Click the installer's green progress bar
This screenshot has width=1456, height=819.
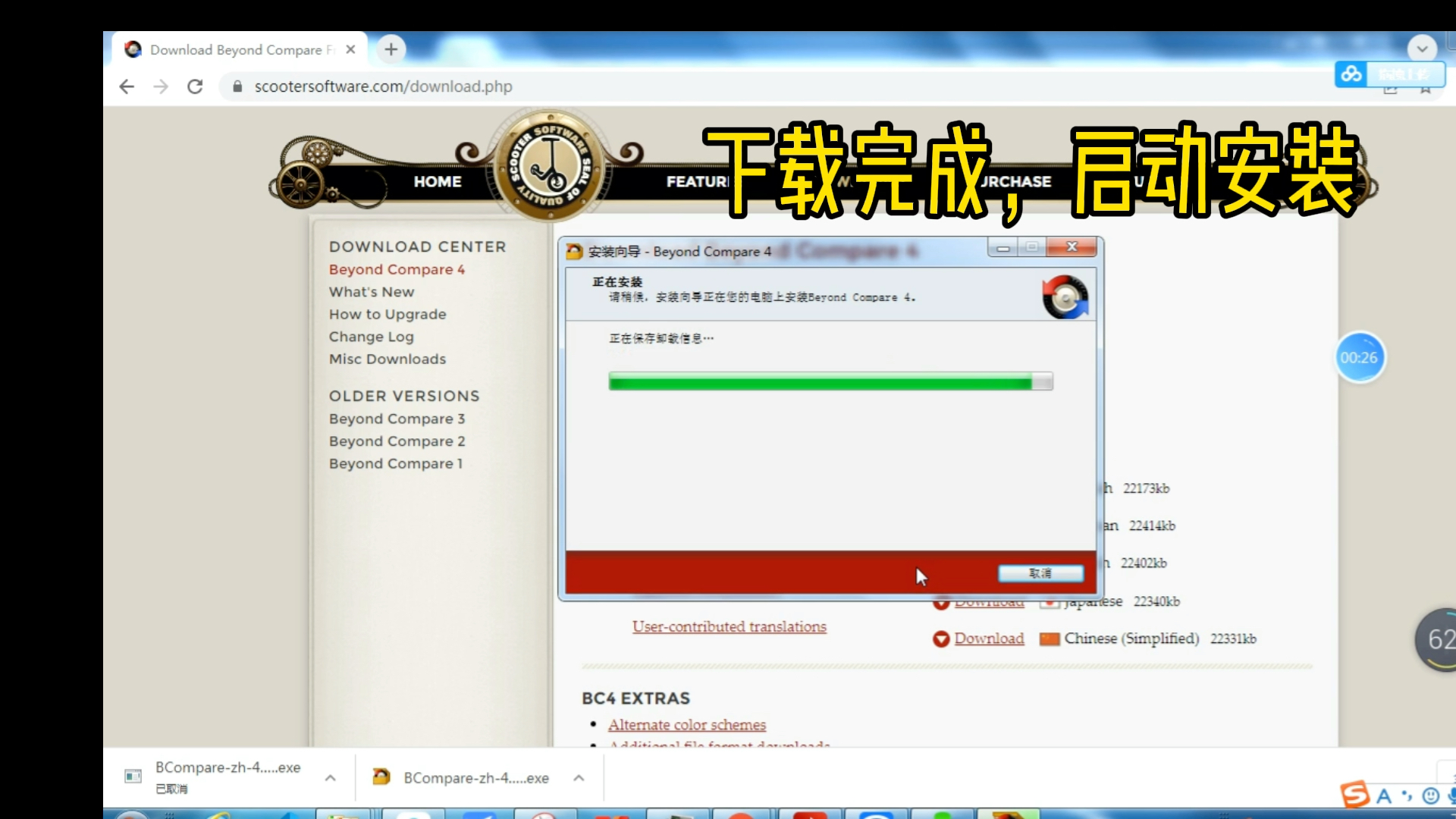click(x=830, y=381)
